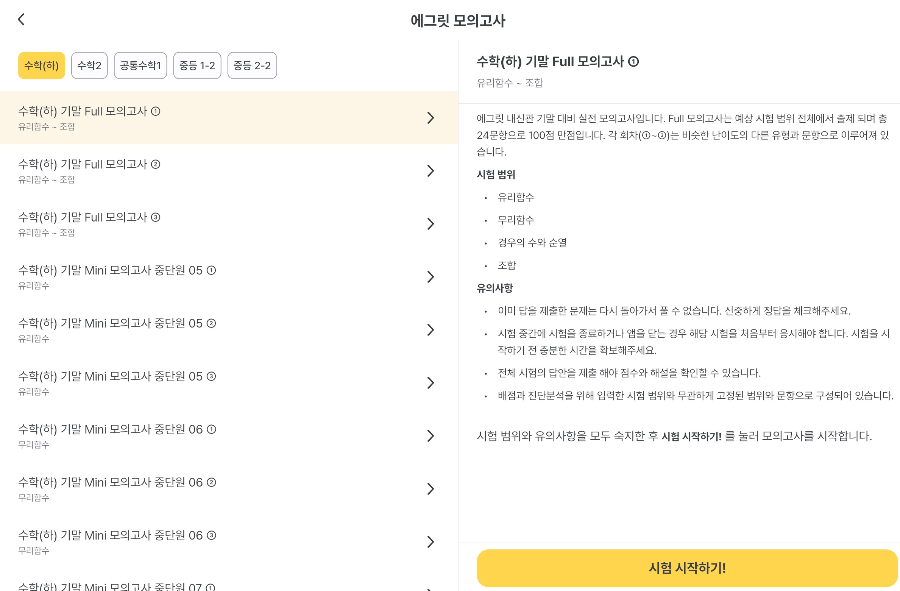
Task: Click chevron beside 기말 Full 모의고사 ③ item
Action: 430,223
